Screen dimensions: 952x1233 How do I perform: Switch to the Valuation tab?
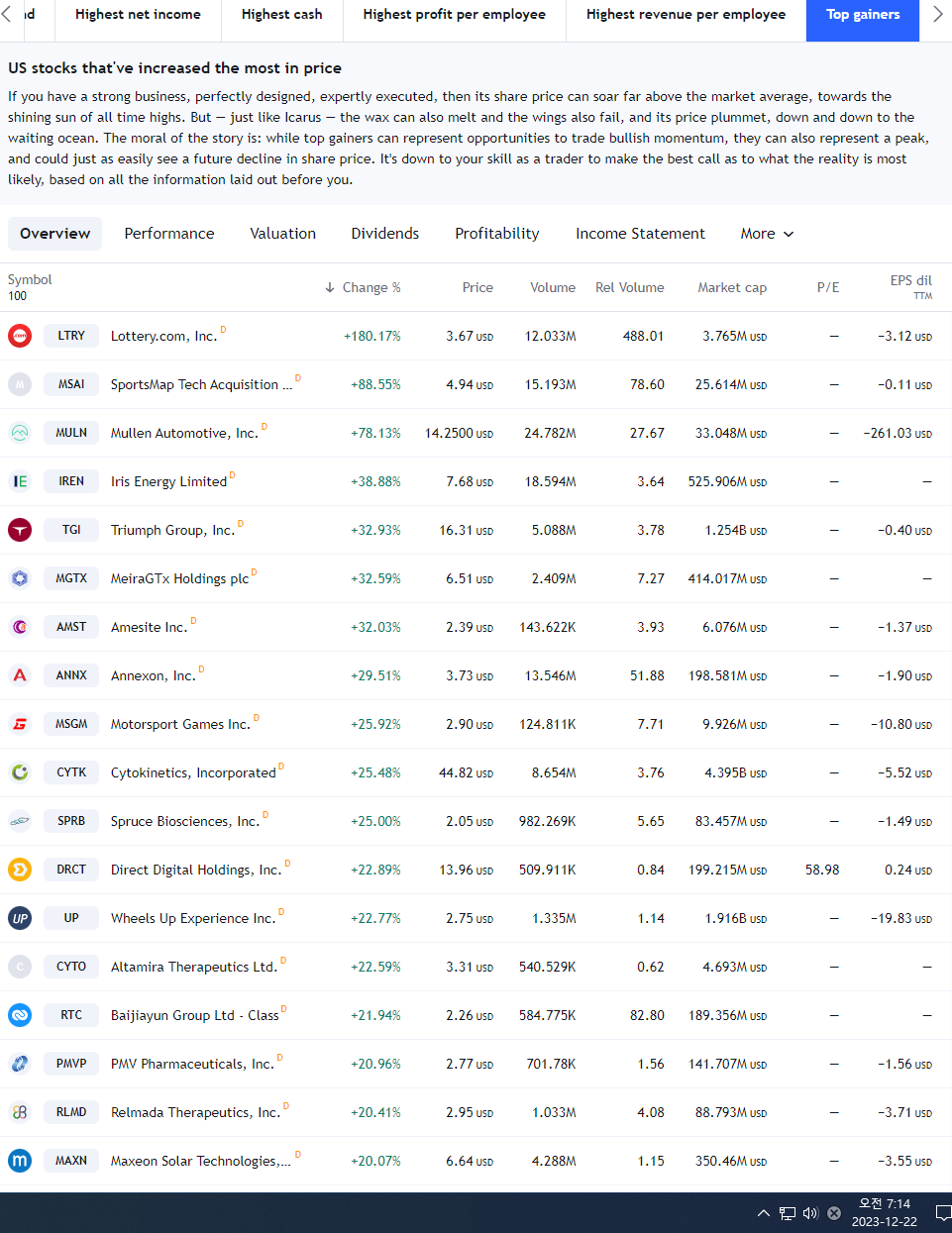click(x=282, y=234)
